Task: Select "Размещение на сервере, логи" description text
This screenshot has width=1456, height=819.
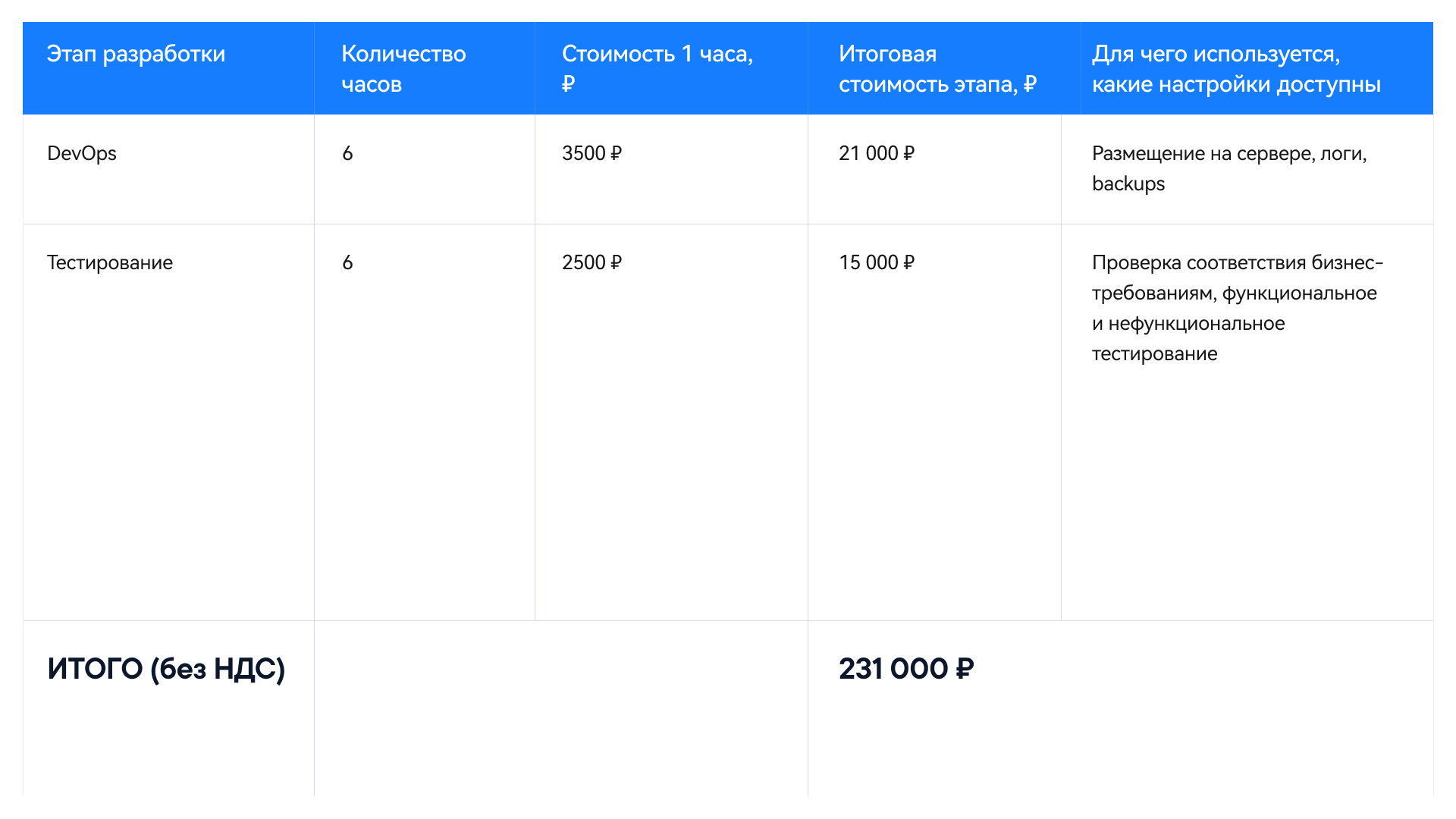Action: [1228, 153]
